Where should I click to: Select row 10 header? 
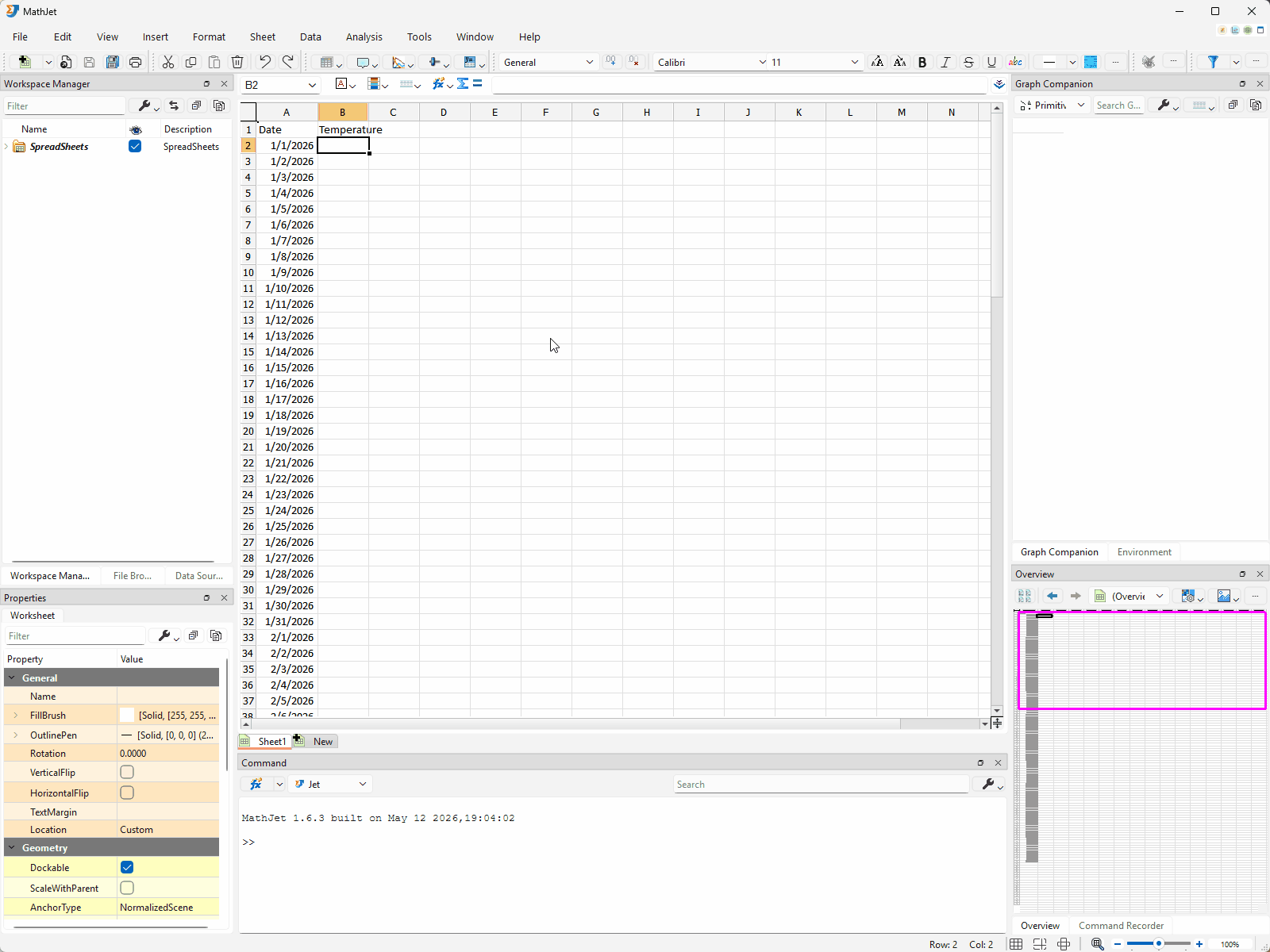(x=248, y=272)
